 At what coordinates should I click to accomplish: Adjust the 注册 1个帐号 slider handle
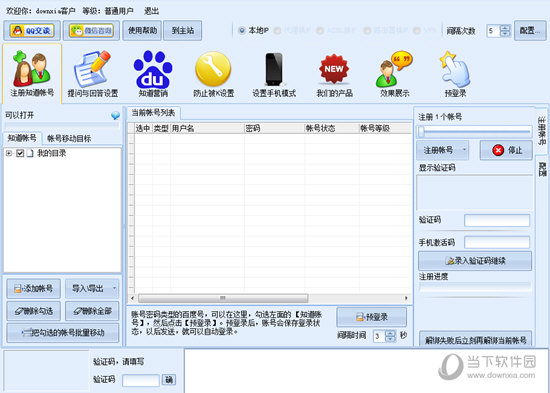[421, 132]
